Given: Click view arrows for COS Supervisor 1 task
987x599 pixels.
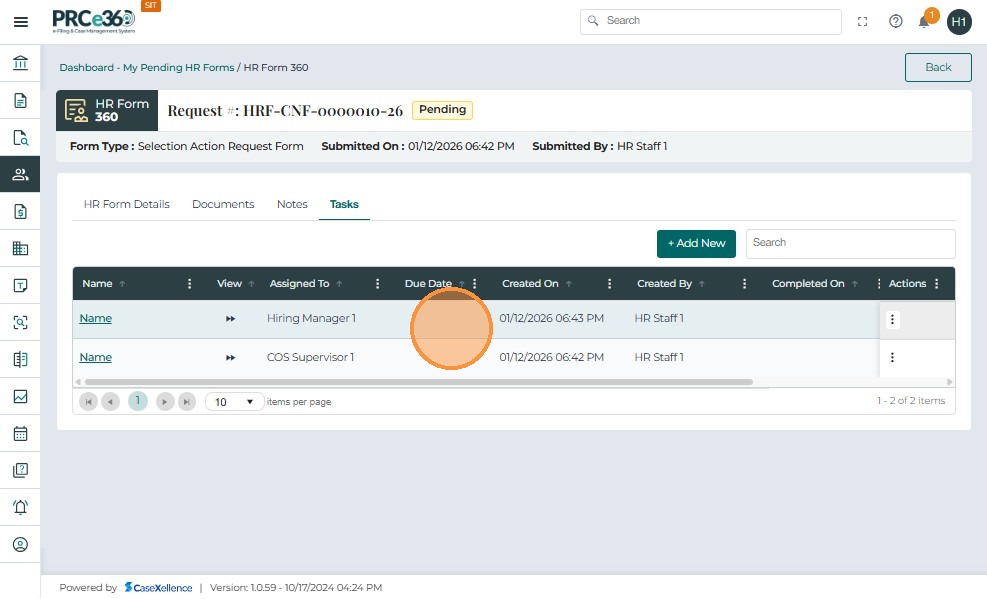Looking at the screenshot, I should (x=230, y=357).
